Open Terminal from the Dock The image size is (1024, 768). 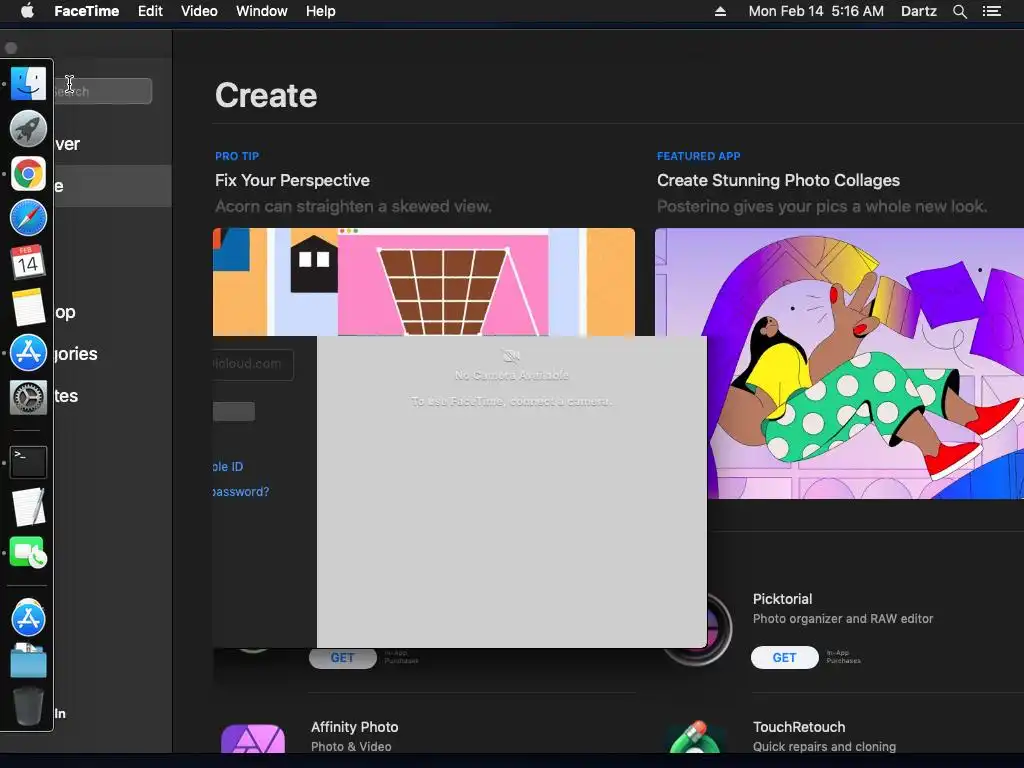pyautogui.click(x=28, y=462)
